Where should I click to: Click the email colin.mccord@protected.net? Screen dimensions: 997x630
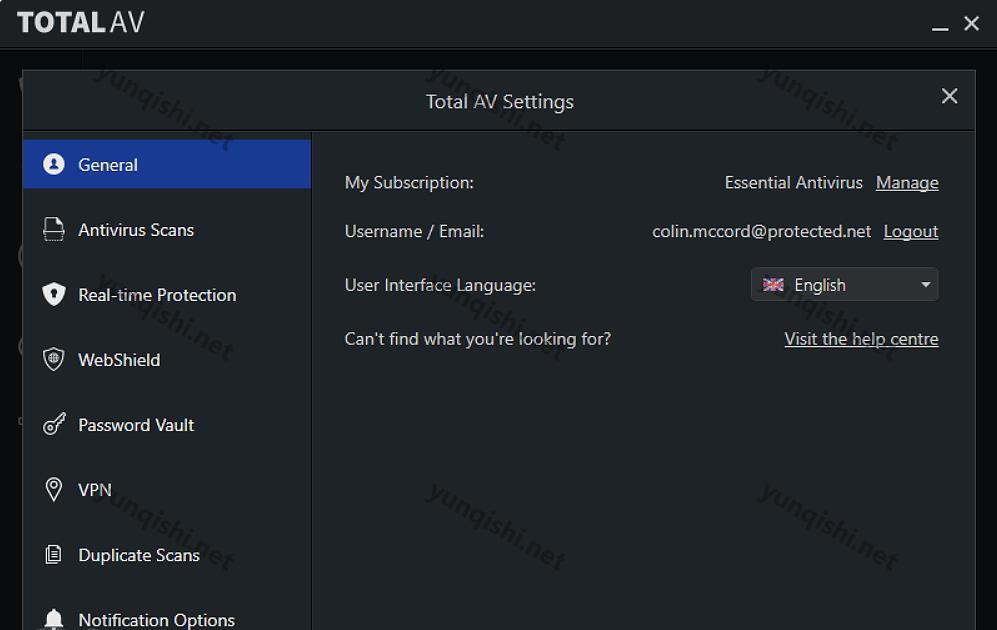761,231
